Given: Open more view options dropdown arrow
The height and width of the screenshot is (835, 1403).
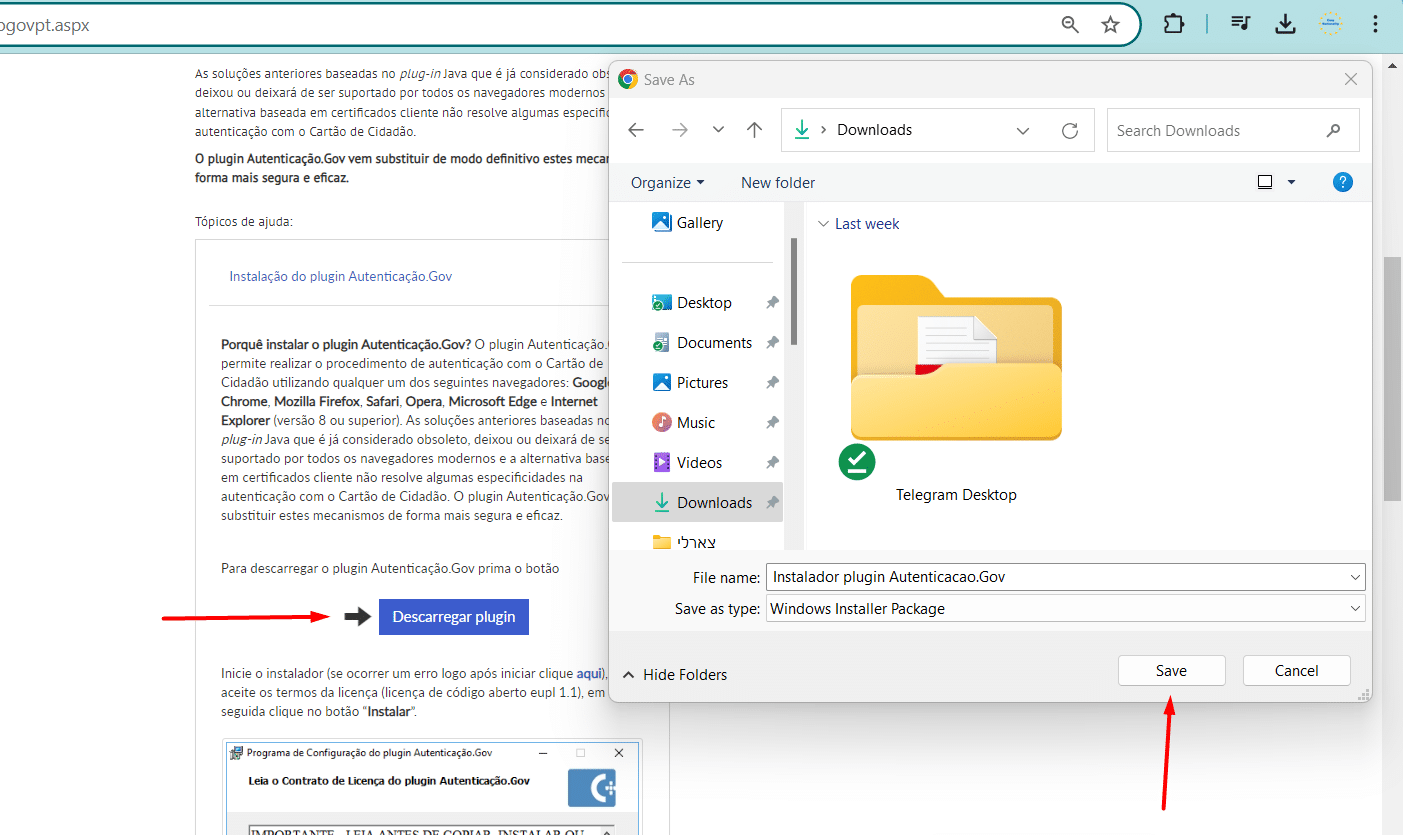Looking at the screenshot, I should (1291, 182).
